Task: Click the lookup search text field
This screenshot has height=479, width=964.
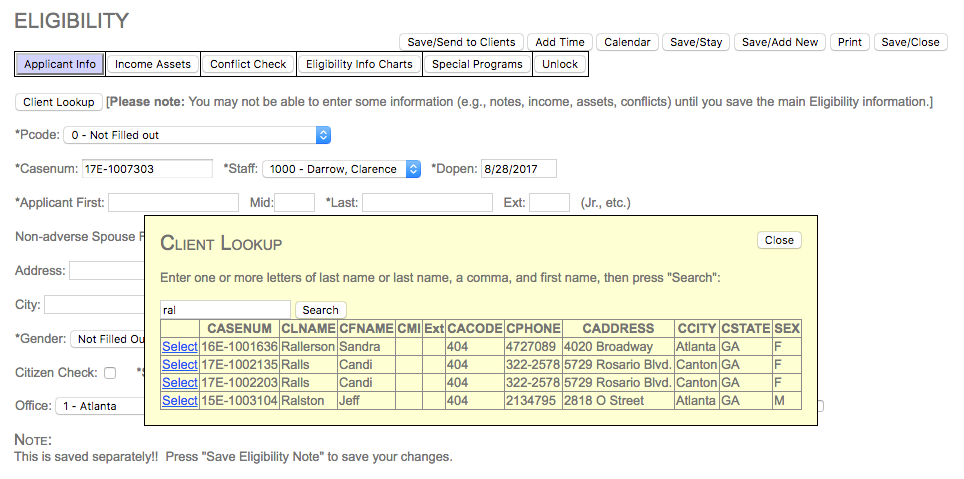Action: click(225, 310)
